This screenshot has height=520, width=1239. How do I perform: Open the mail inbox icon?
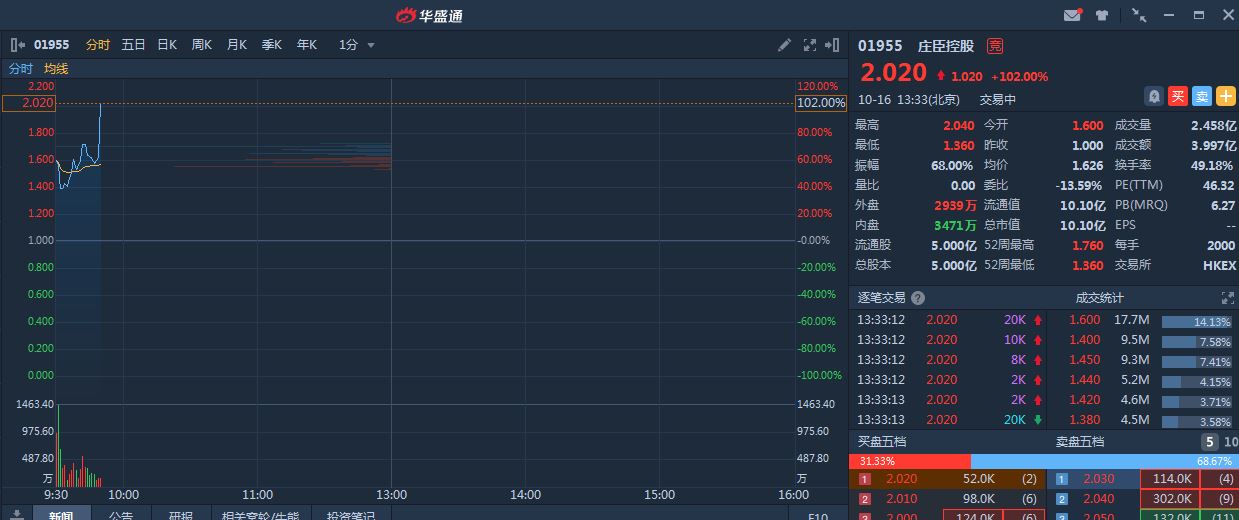1072,15
